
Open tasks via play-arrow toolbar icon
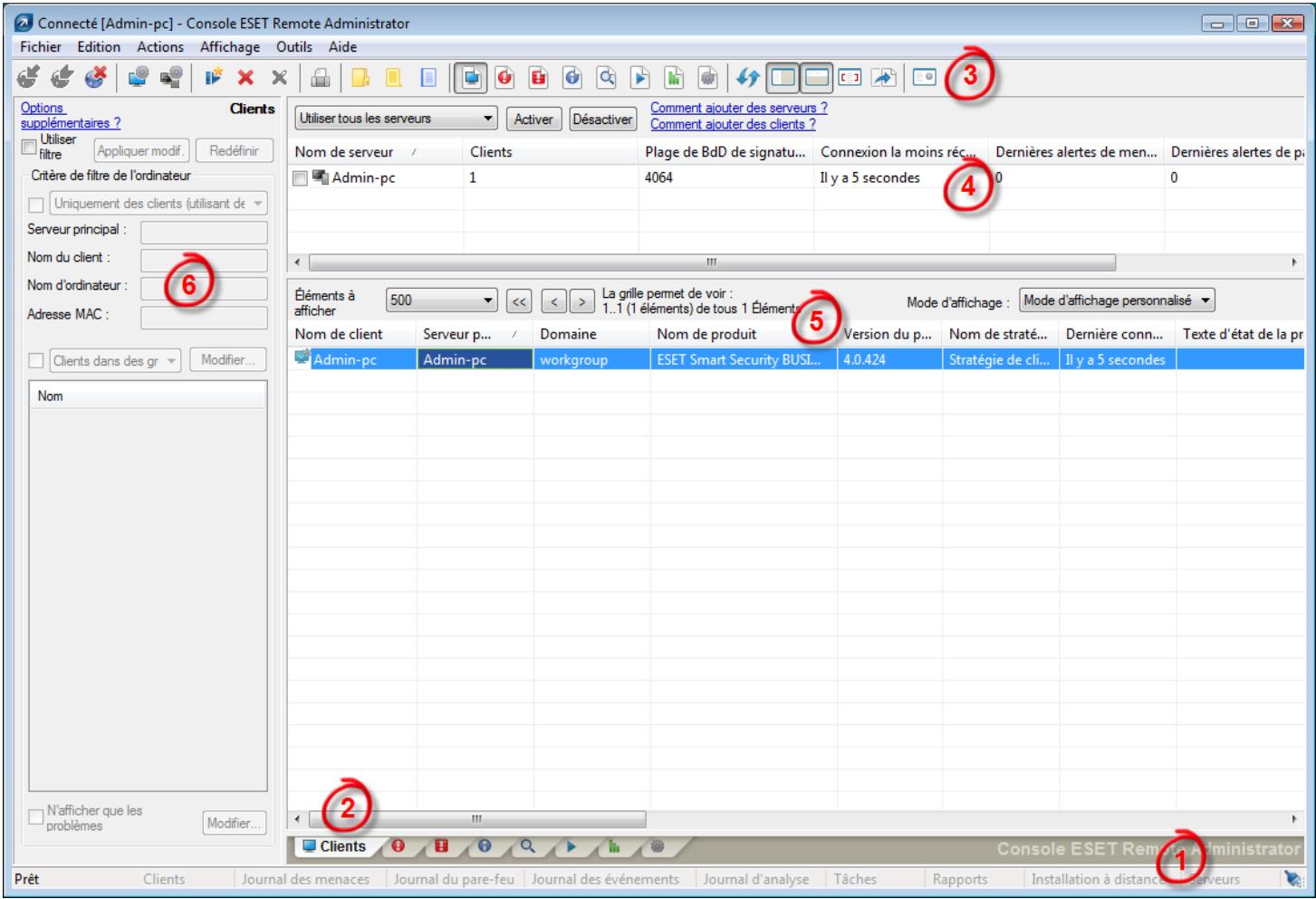(x=640, y=79)
